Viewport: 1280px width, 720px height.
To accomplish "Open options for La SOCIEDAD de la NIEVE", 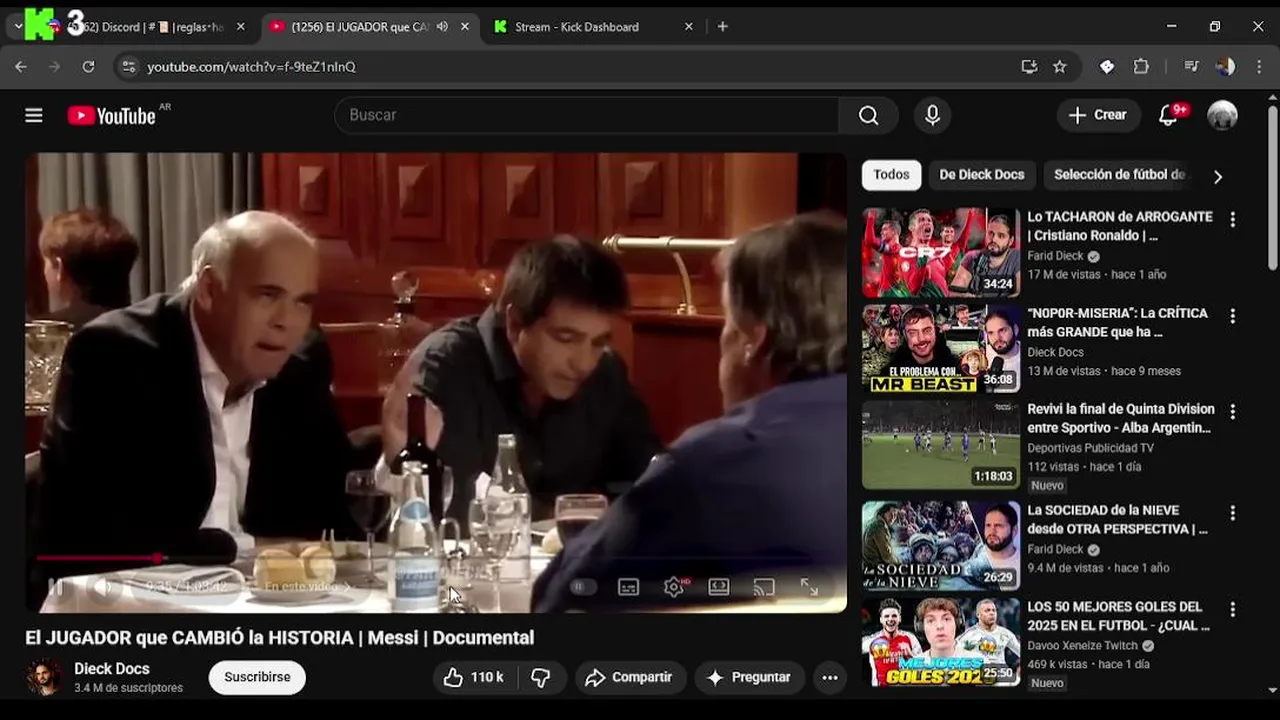I will (1232, 513).
